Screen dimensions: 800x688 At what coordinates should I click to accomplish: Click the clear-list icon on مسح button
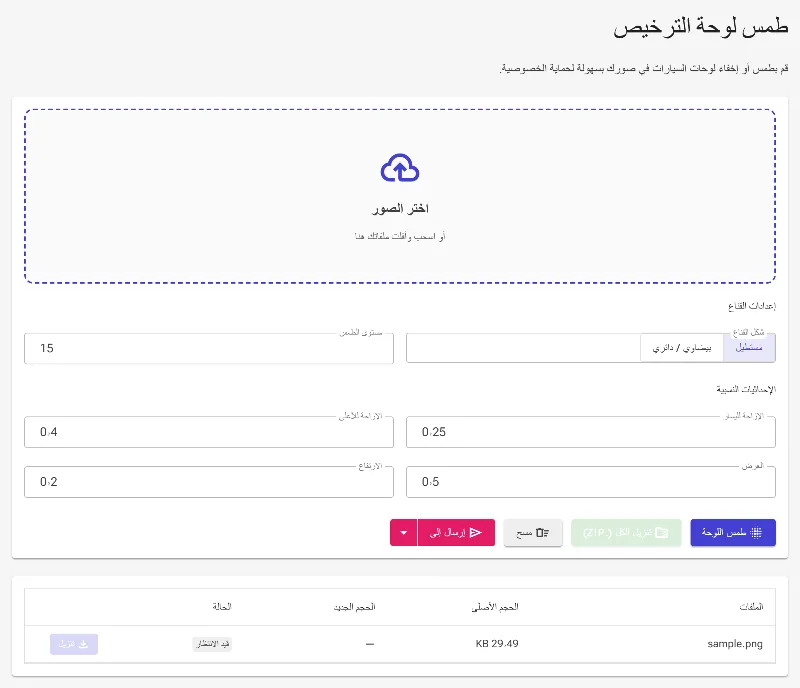(x=542, y=532)
